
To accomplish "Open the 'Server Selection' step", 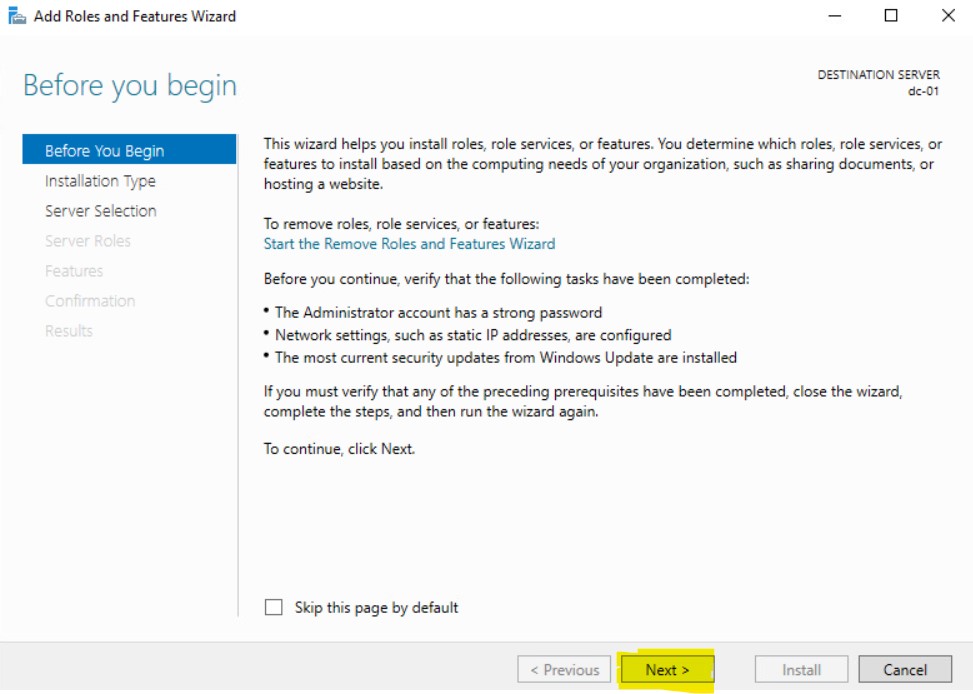I will 100,211.
